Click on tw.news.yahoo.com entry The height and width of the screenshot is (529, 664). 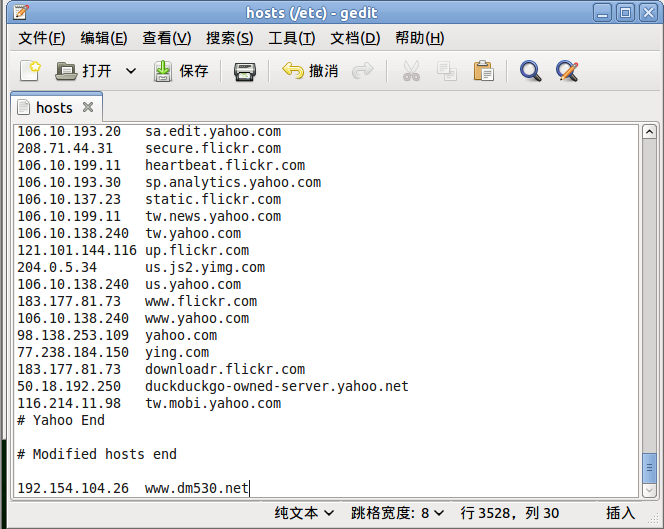point(213,216)
